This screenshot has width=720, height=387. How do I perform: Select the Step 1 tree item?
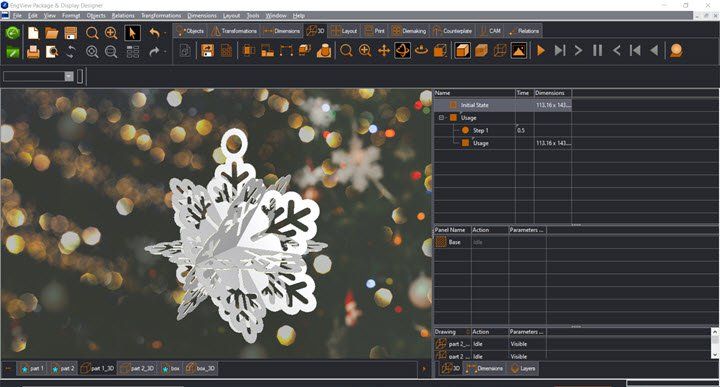click(x=480, y=130)
